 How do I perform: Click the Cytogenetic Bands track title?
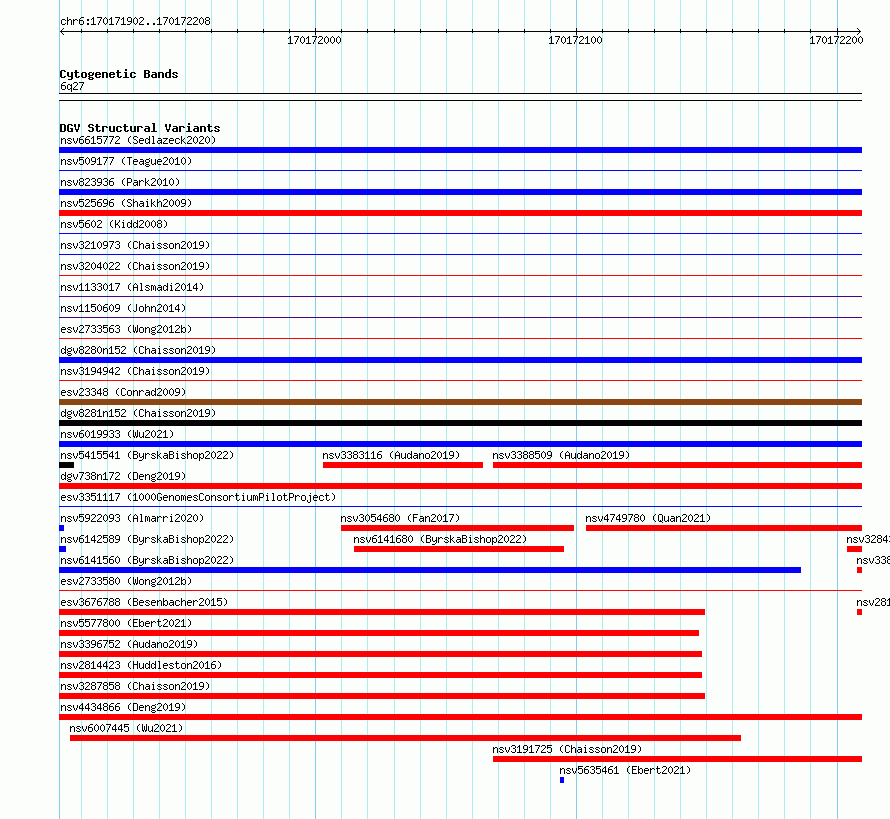pos(119,74)
